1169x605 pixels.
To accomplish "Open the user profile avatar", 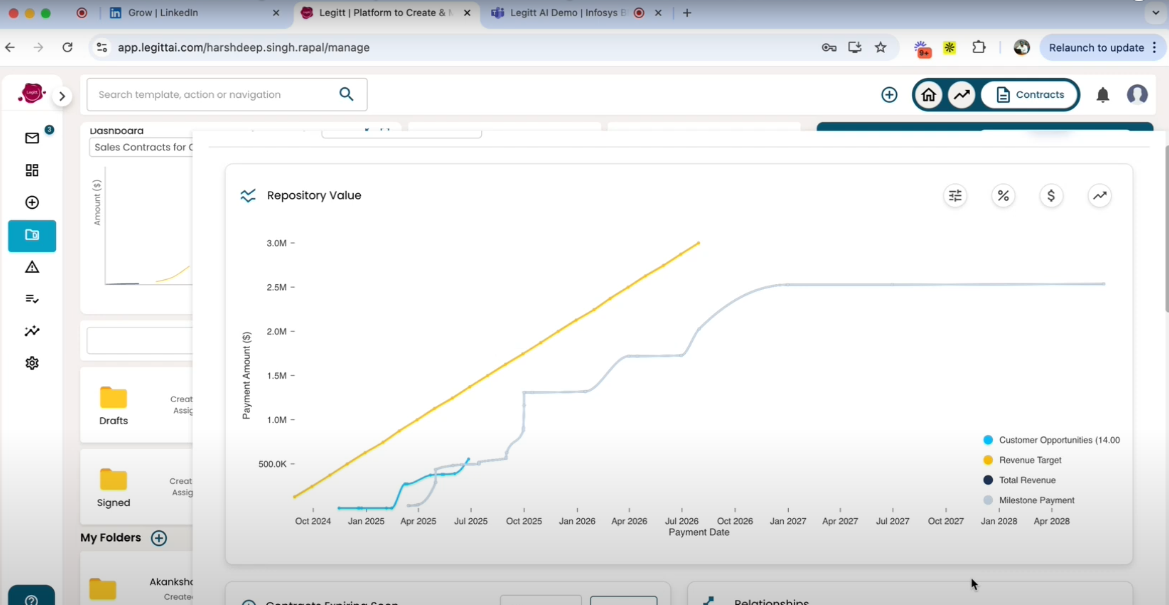I will tap(1137, 95).
